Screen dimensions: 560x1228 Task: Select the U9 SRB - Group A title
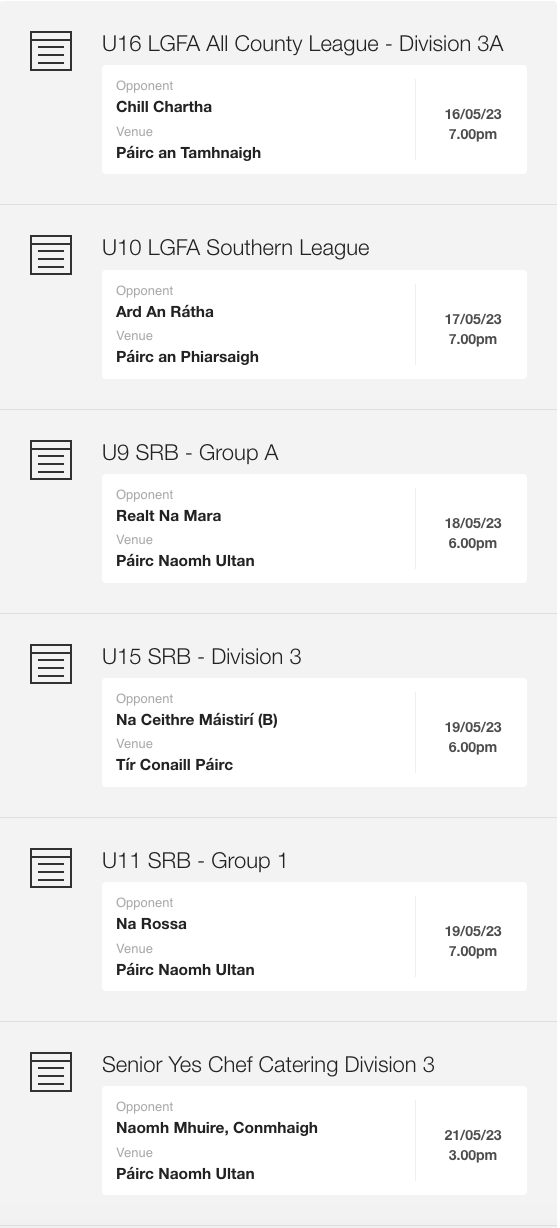click(190, 453)
